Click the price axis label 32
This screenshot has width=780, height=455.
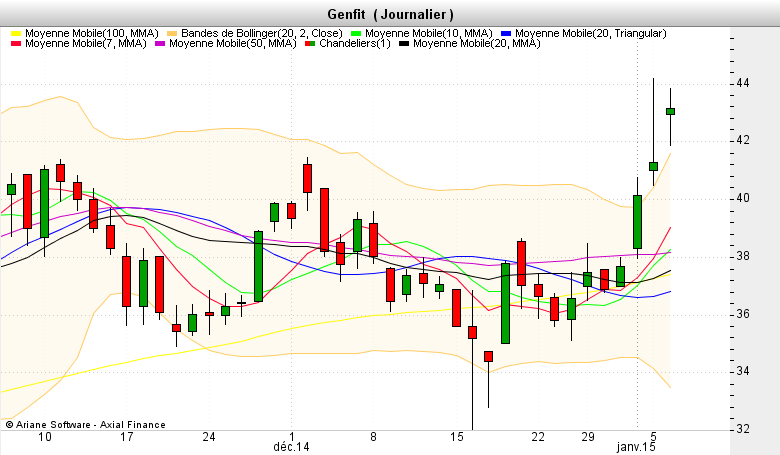coord(743,429)
